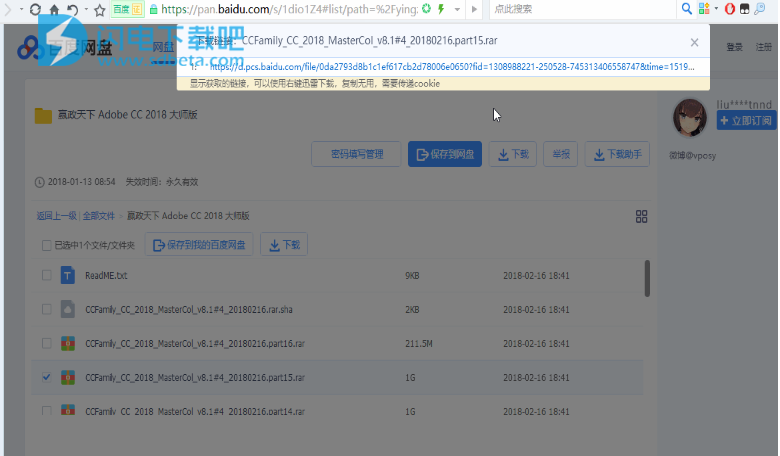
Task: Click the 211.5M size cell
Action: click(418, 344)
